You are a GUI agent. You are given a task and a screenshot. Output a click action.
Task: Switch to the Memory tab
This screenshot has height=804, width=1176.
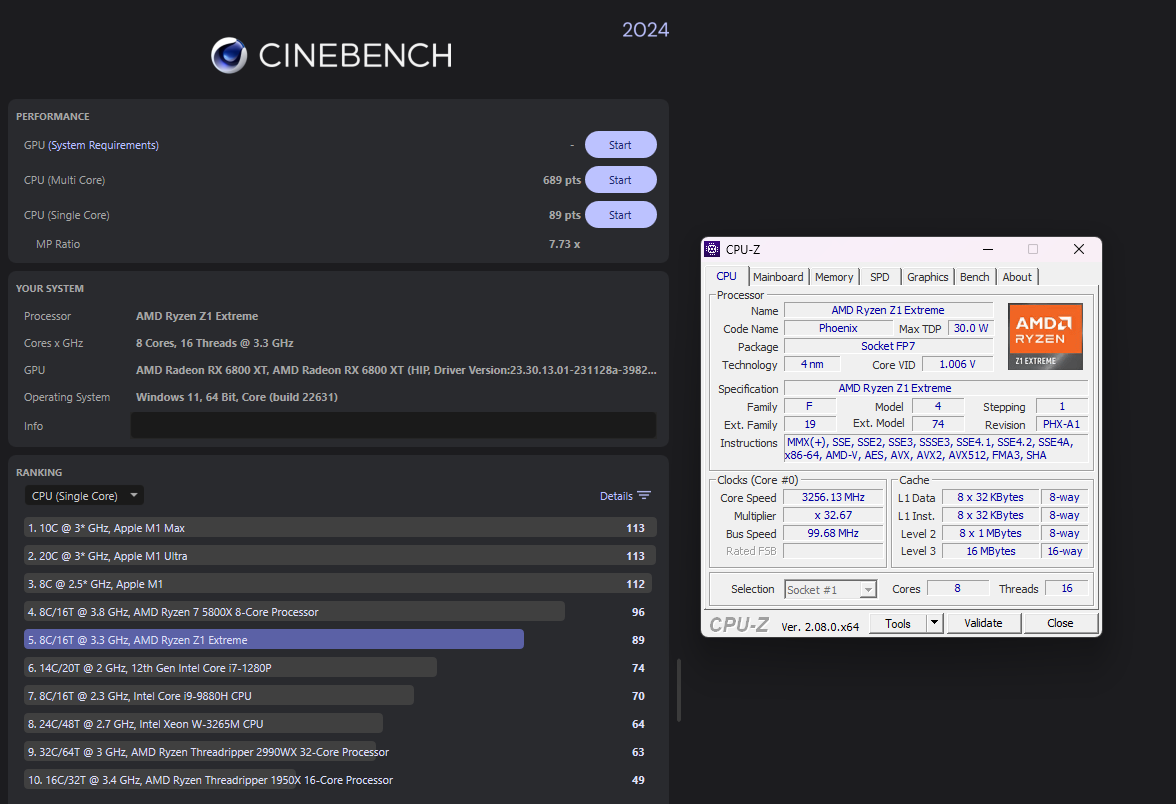pyautogui.click(x=834, y=276)
